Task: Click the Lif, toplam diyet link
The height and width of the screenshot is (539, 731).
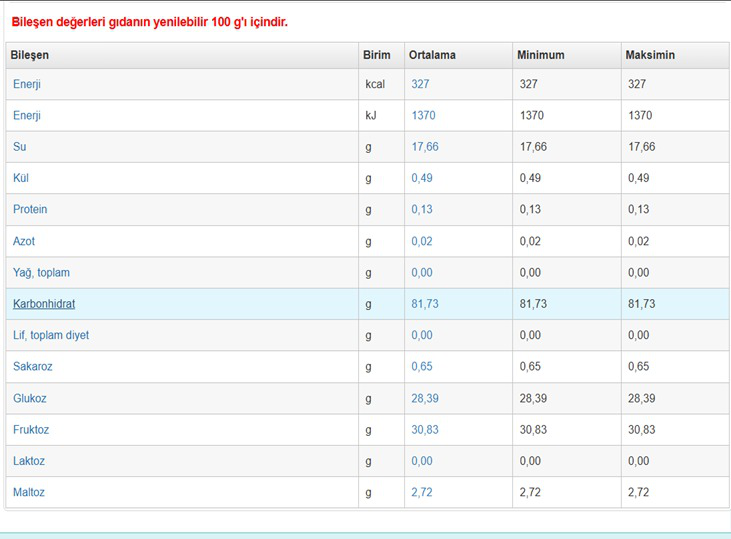Action: pyautogui.click(x=51, y=335)
